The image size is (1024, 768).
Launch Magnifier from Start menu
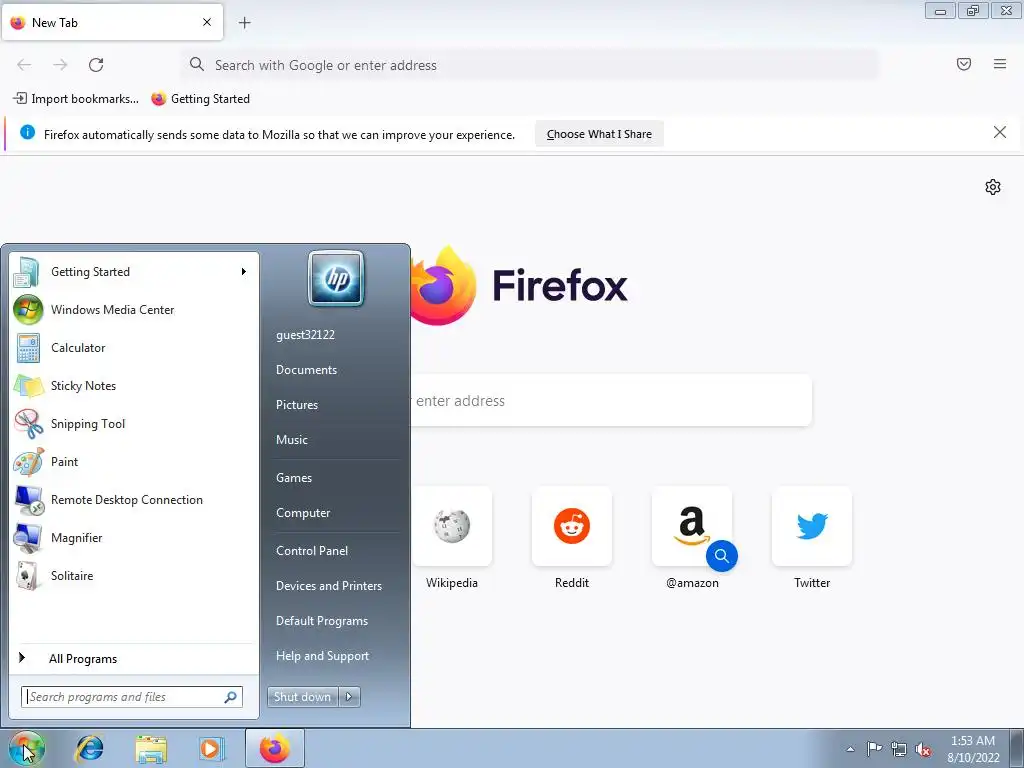tap(134, 537)
